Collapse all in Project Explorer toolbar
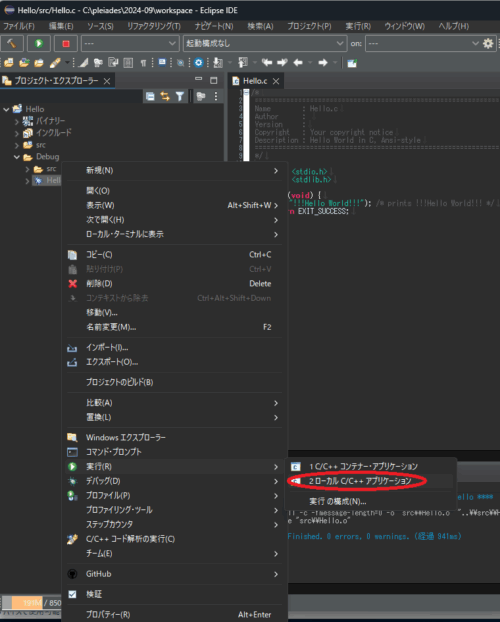This screenshot has height=622, width=500. (150, 96)
